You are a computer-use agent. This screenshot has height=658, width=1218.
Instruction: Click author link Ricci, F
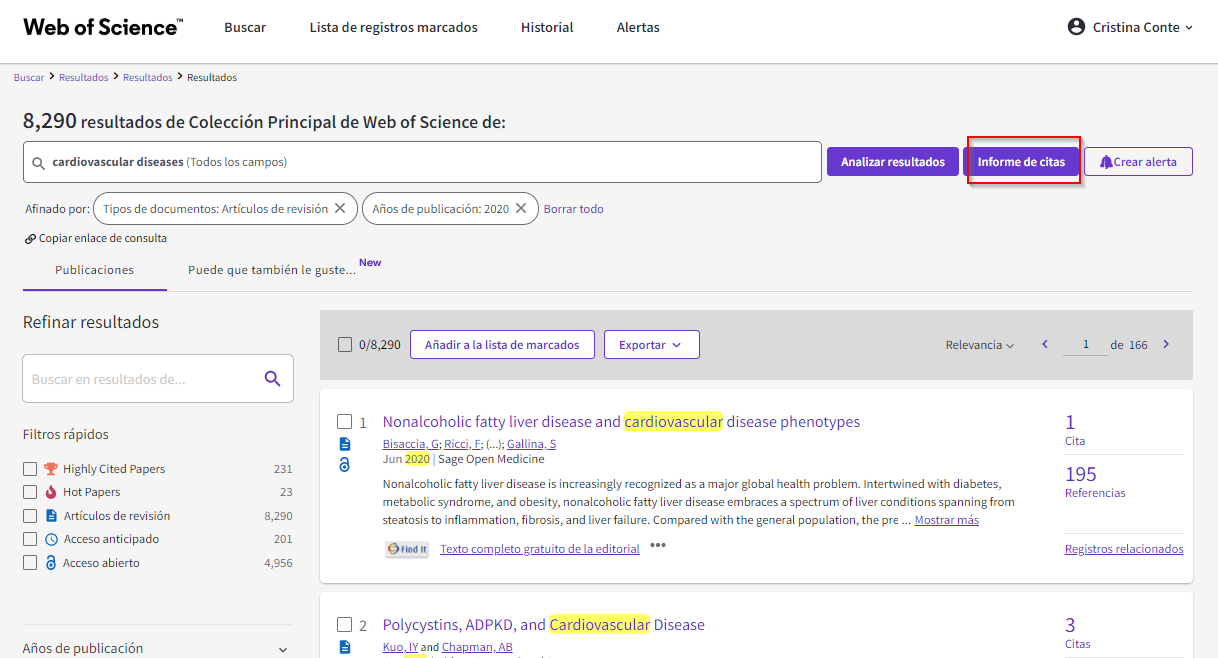point(462,444)
